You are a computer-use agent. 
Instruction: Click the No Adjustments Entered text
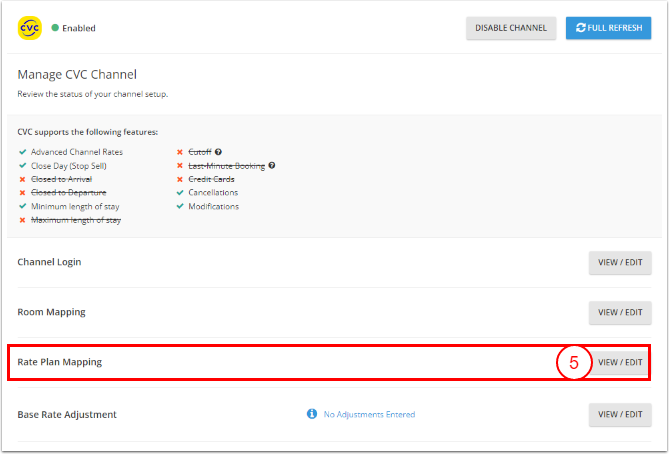pos(369,414)
